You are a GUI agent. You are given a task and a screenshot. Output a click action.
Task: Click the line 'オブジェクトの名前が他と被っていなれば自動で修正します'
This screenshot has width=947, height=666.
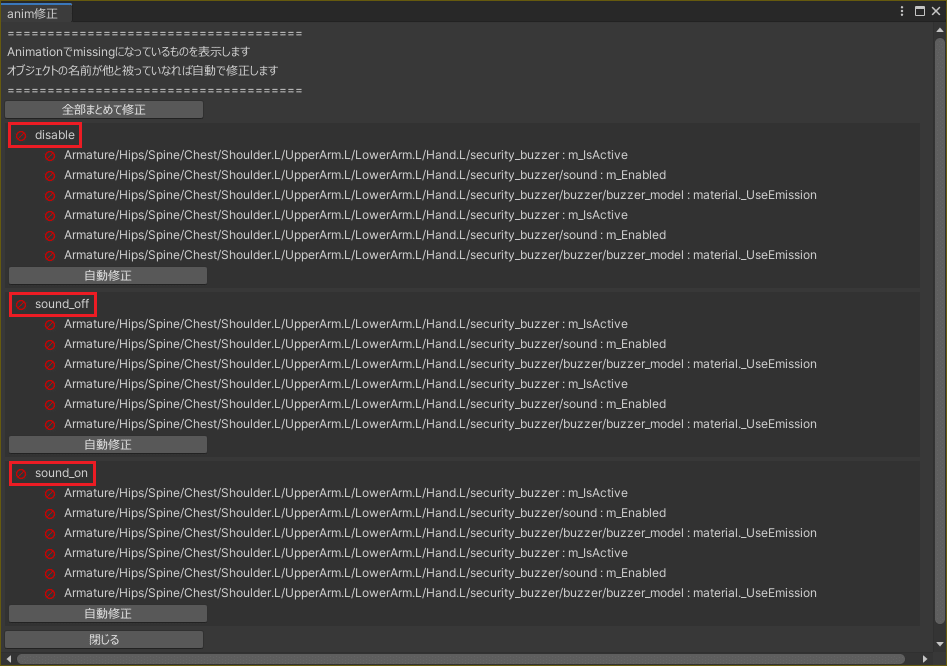pos(143,71)
